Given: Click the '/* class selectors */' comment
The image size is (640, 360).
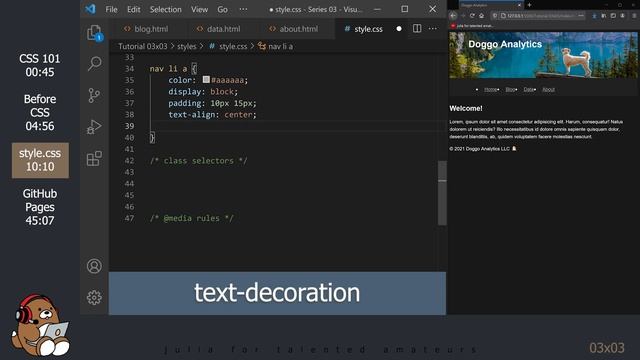Looking at the screenshot, I should point(198,161).
